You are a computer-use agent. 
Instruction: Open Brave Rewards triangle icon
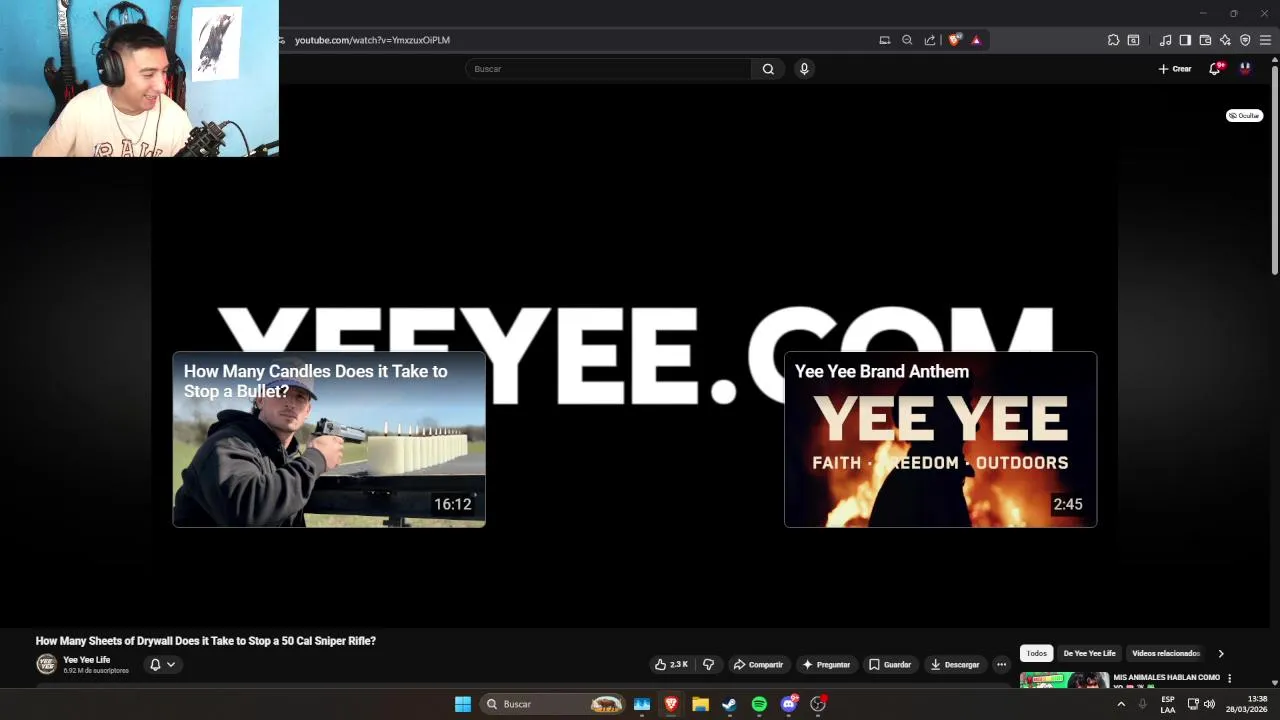[976, 40]
